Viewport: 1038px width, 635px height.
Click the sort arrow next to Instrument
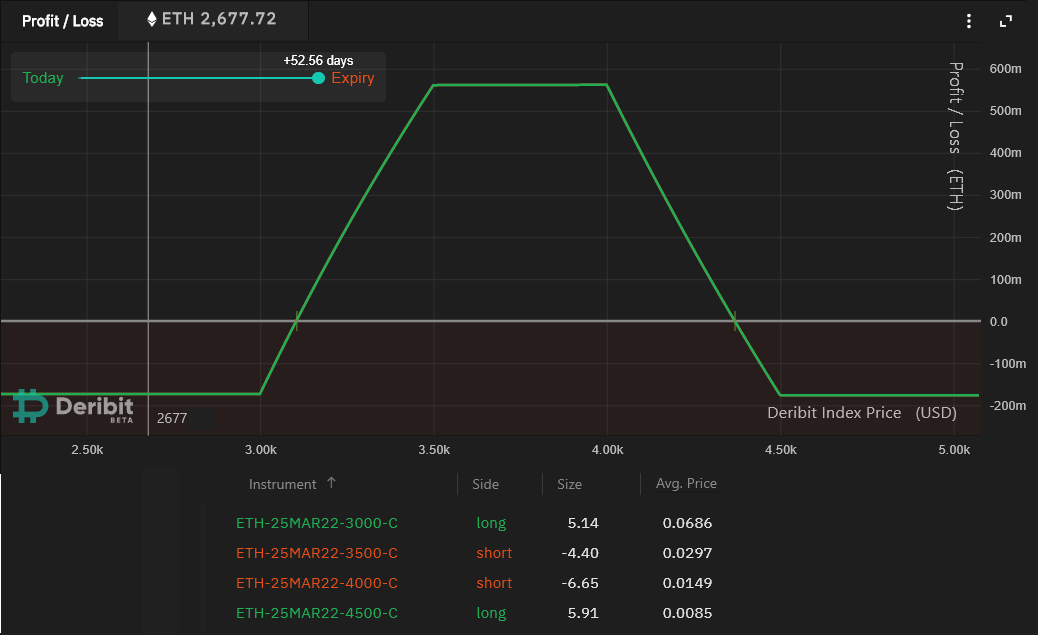332,483
